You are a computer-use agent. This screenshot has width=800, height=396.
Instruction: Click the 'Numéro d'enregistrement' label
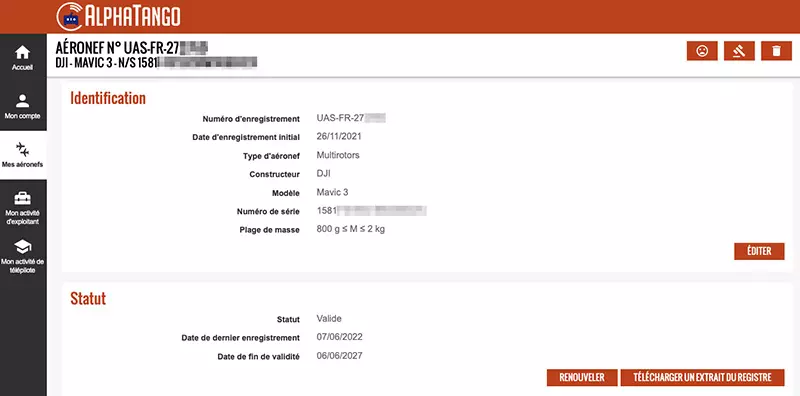click(251, 119)
